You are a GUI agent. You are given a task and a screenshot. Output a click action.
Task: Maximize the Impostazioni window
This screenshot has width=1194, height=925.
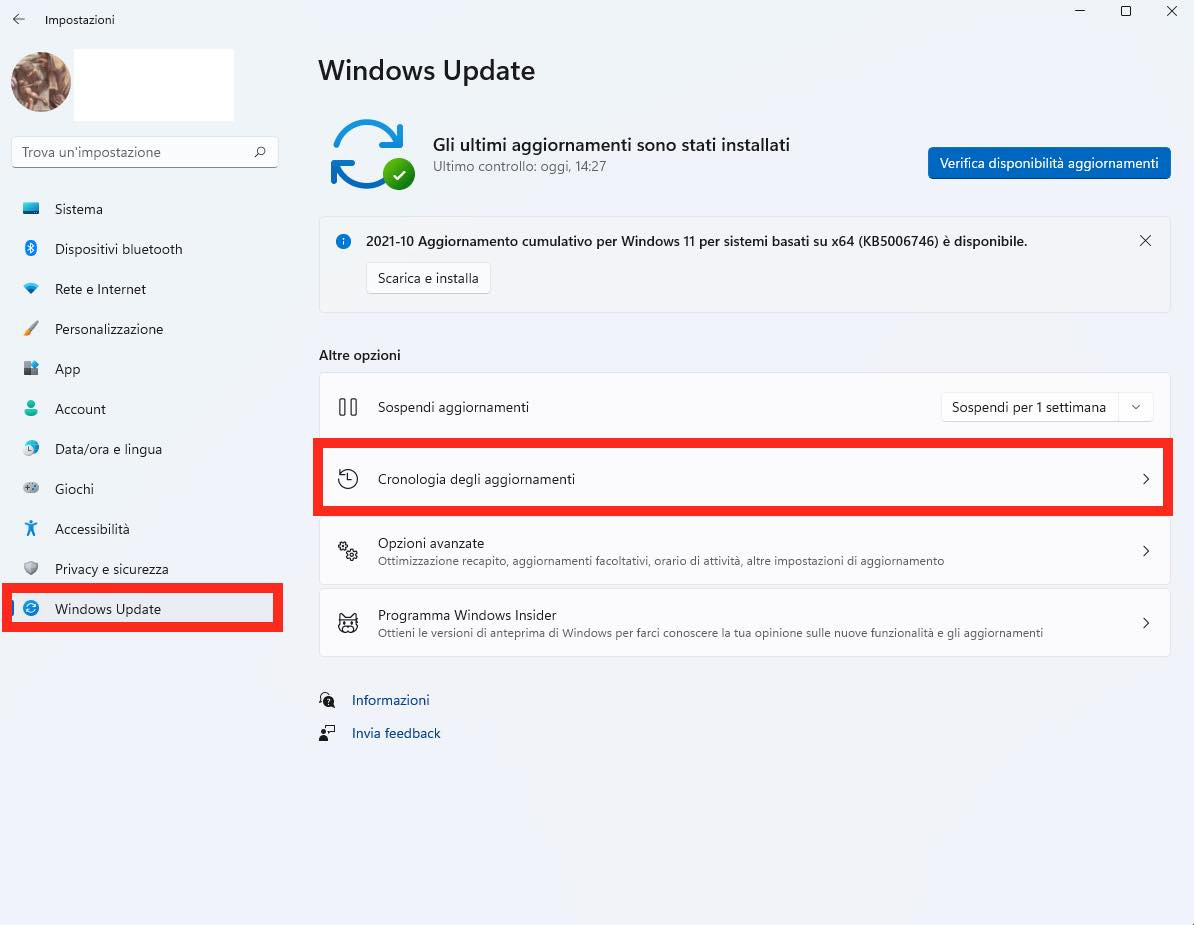point(1125,11)
